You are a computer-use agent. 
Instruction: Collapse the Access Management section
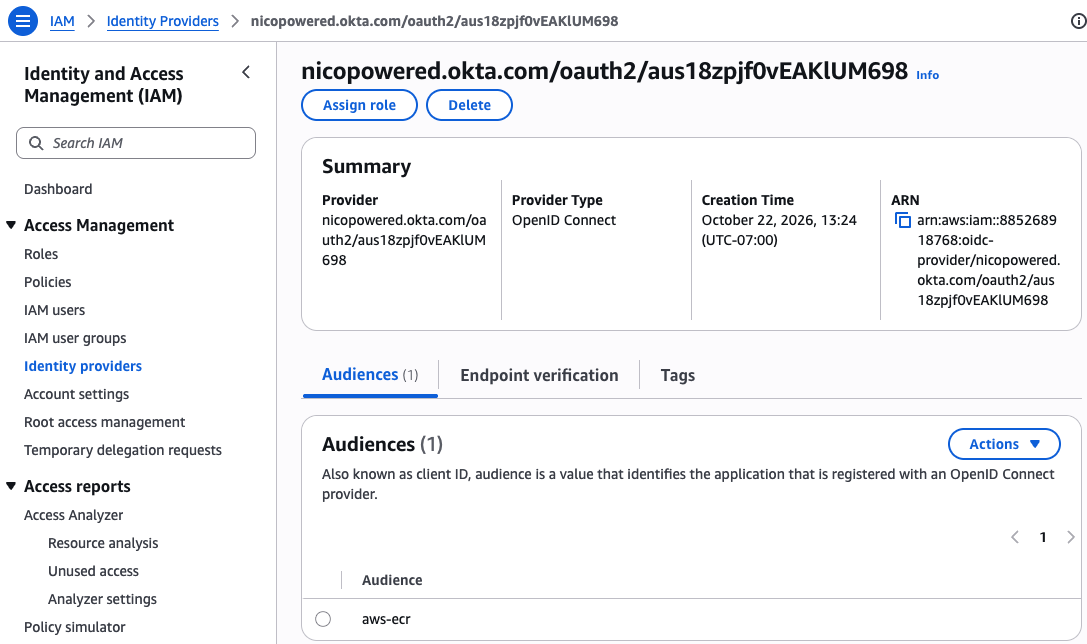point(11,225)
